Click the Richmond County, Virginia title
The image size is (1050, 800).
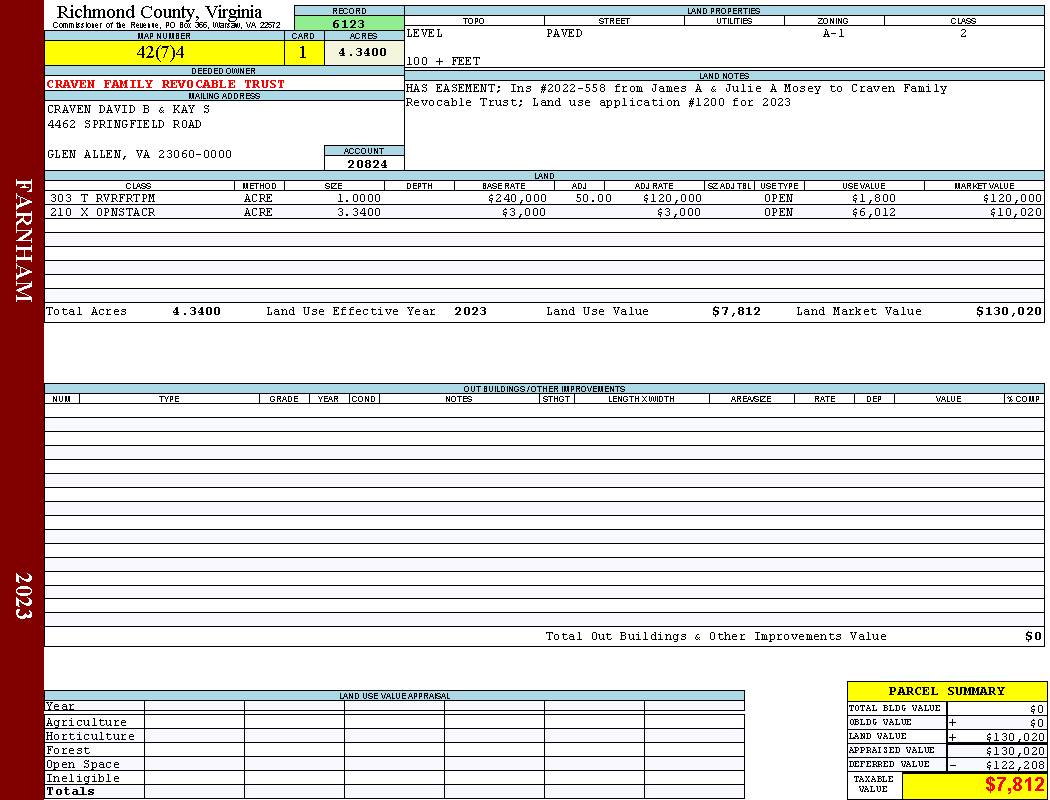click(159, 12)
